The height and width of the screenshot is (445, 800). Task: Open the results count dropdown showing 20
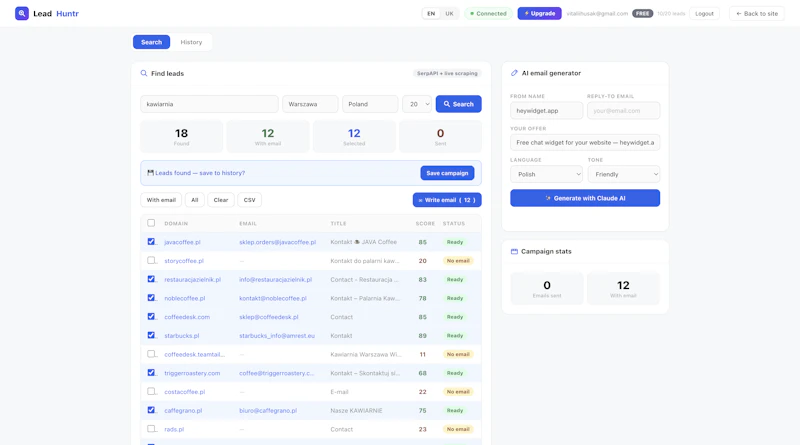[x=417, y=104]
